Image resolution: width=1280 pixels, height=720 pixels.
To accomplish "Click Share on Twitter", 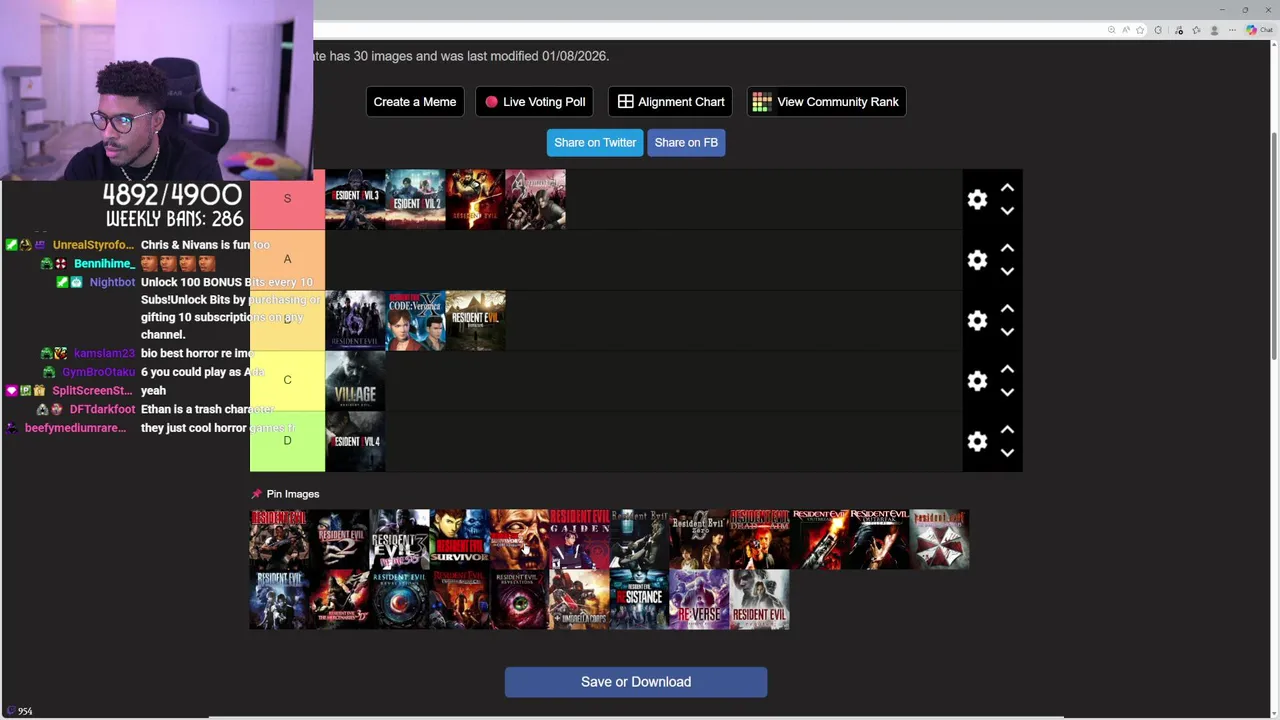I will pyautogui.click(x=595, y=142).
